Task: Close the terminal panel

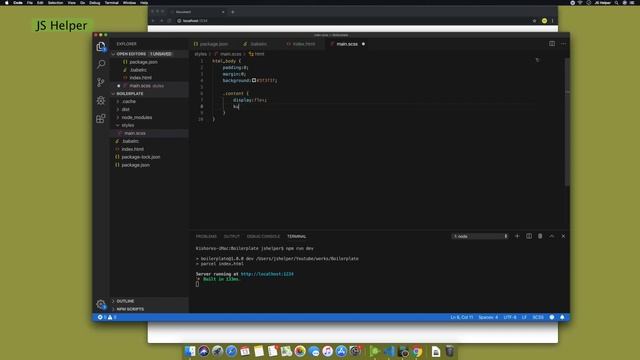Action: point(563,236)
